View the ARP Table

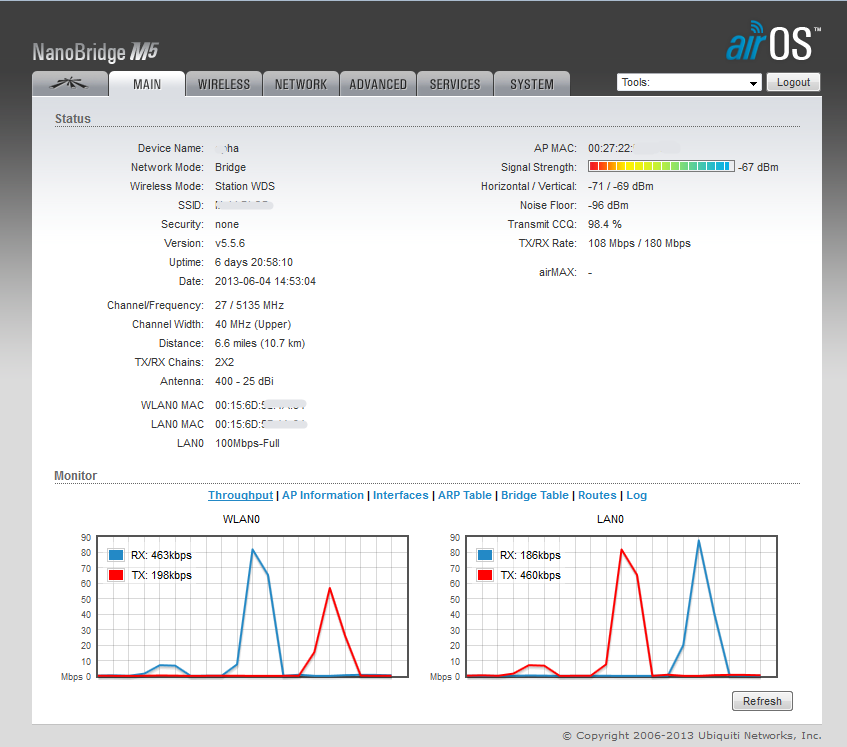(x=464, y=495)
